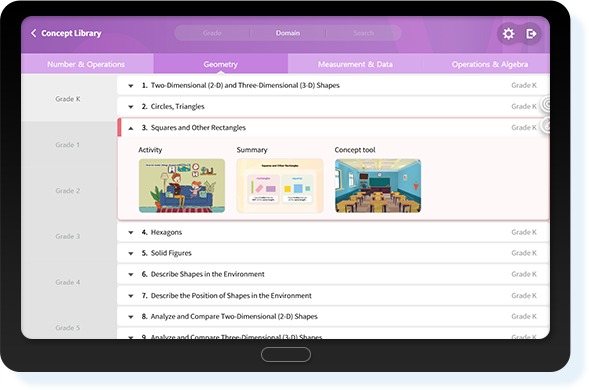Switch to Measurement & Data tab
The image size is (589, 390).
click(x=355, y=64)
